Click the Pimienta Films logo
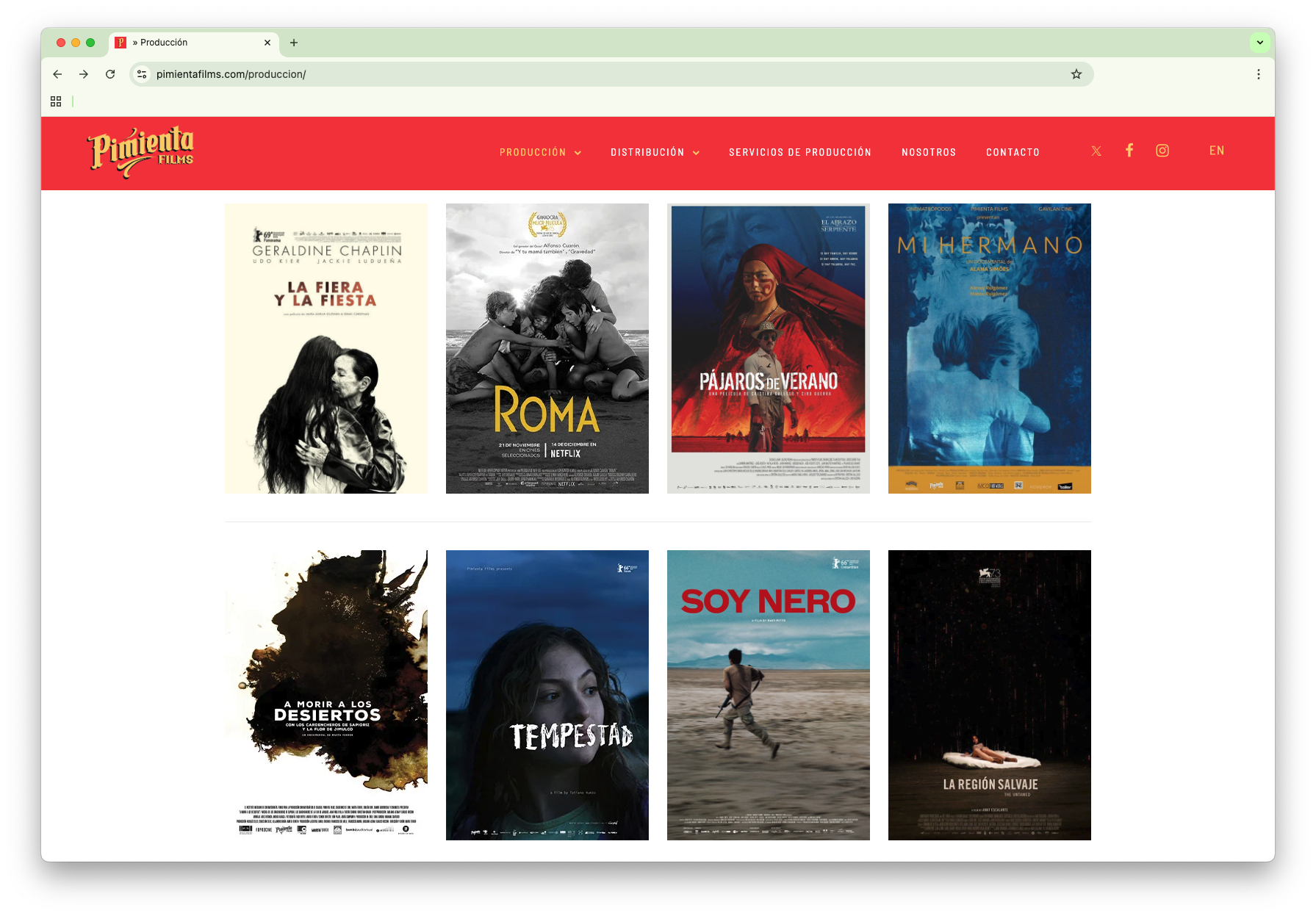Screen dimensions: 1316x916 tap(141, 151)
